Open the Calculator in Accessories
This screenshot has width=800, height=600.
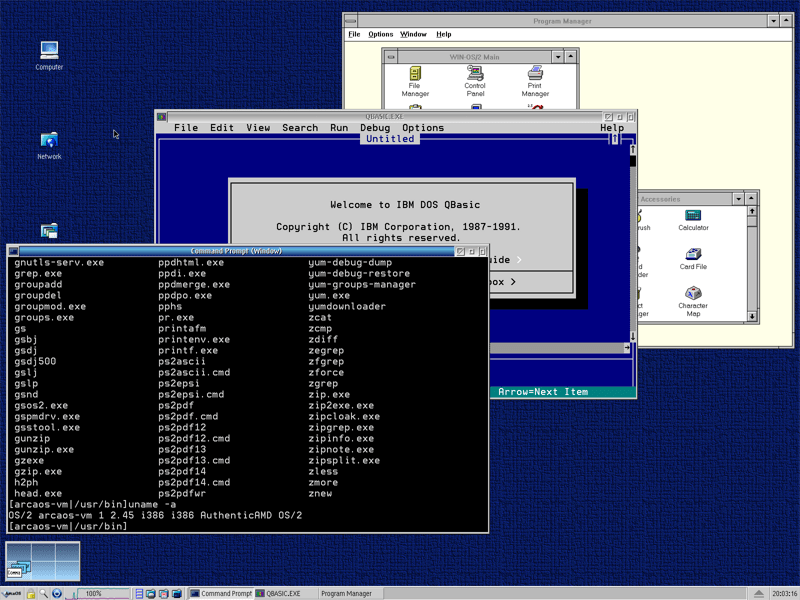coord(693,216)
